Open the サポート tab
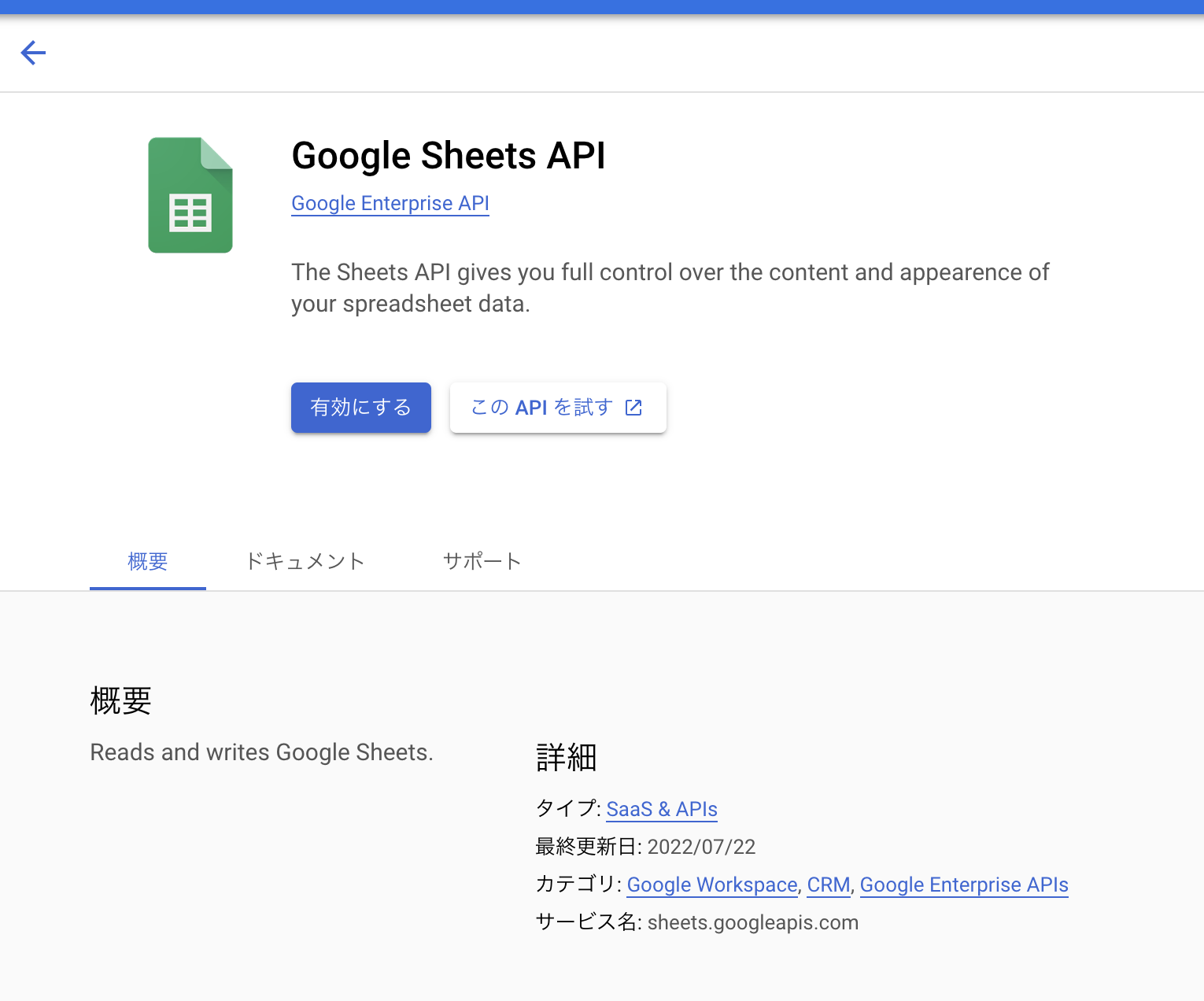This screenshot has height=1001, width=1204. pos(482,561)
